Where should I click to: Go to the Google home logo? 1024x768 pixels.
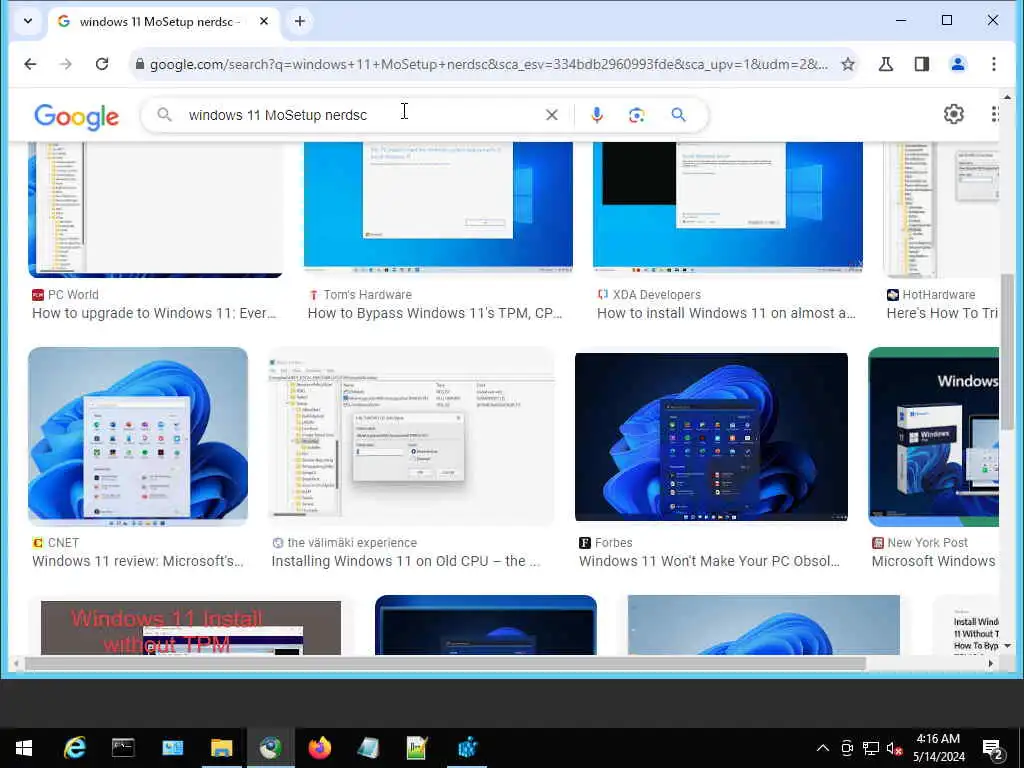(x=76, y=116)
